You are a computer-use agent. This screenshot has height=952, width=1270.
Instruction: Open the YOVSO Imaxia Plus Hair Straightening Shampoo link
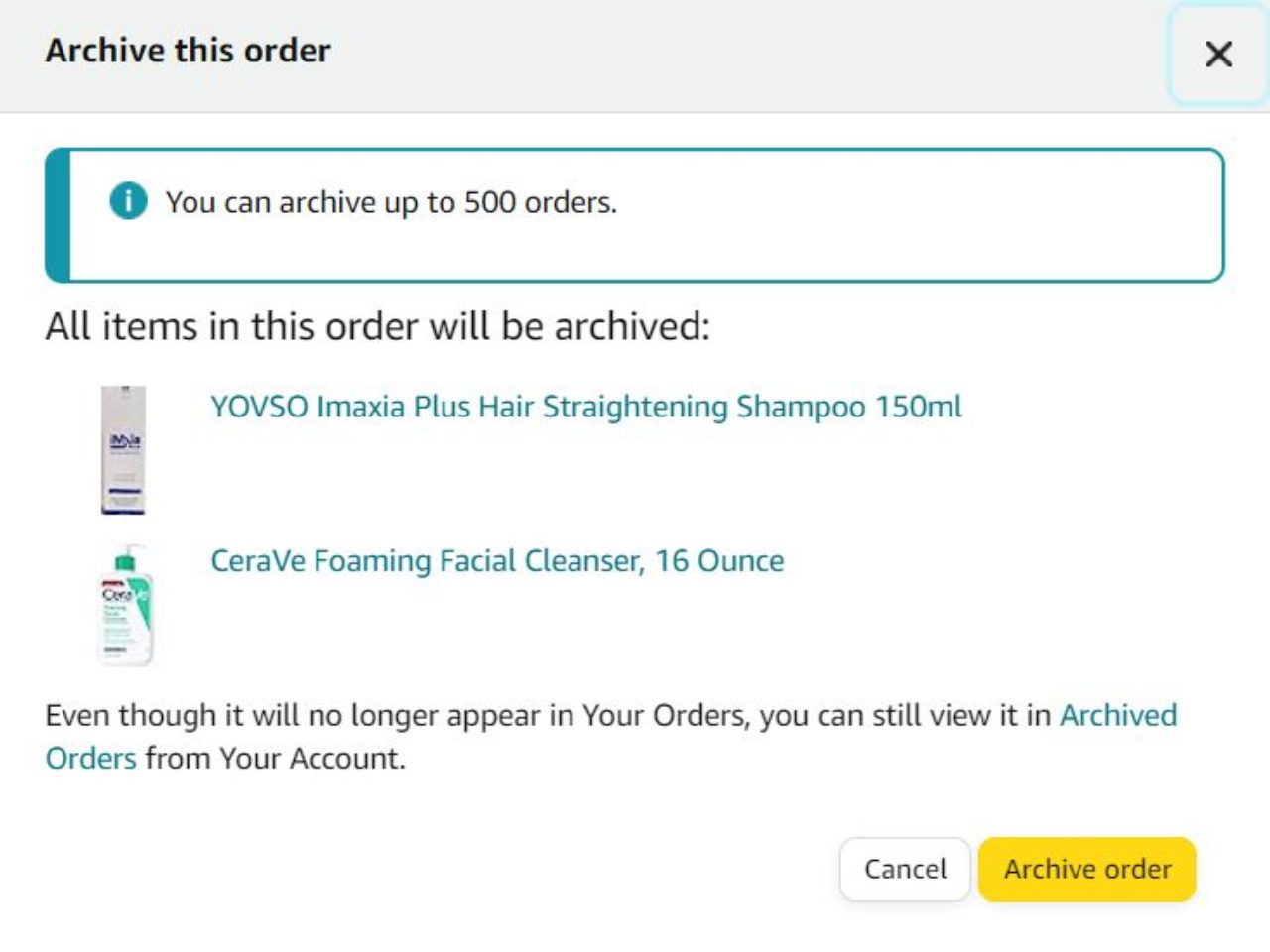[585, 406]
